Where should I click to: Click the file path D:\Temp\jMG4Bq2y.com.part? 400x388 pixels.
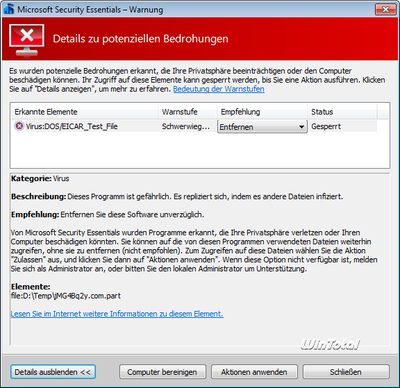point(66,296)
